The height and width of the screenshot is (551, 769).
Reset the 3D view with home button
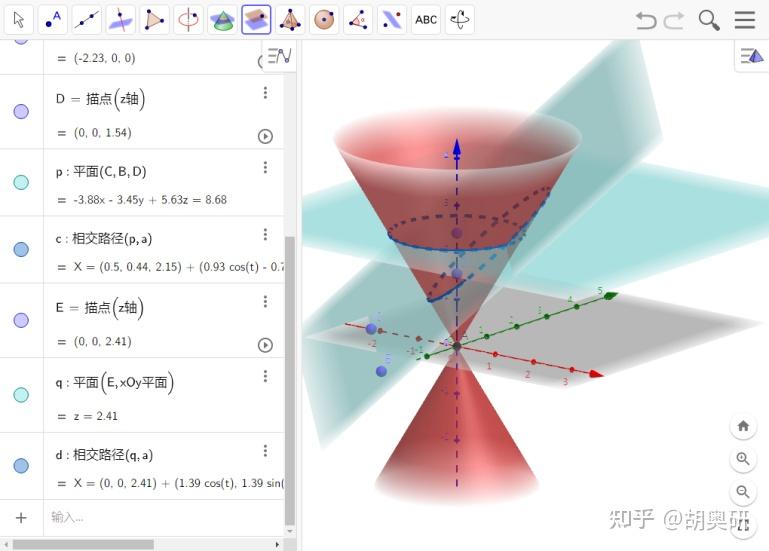tap(743, 426)
